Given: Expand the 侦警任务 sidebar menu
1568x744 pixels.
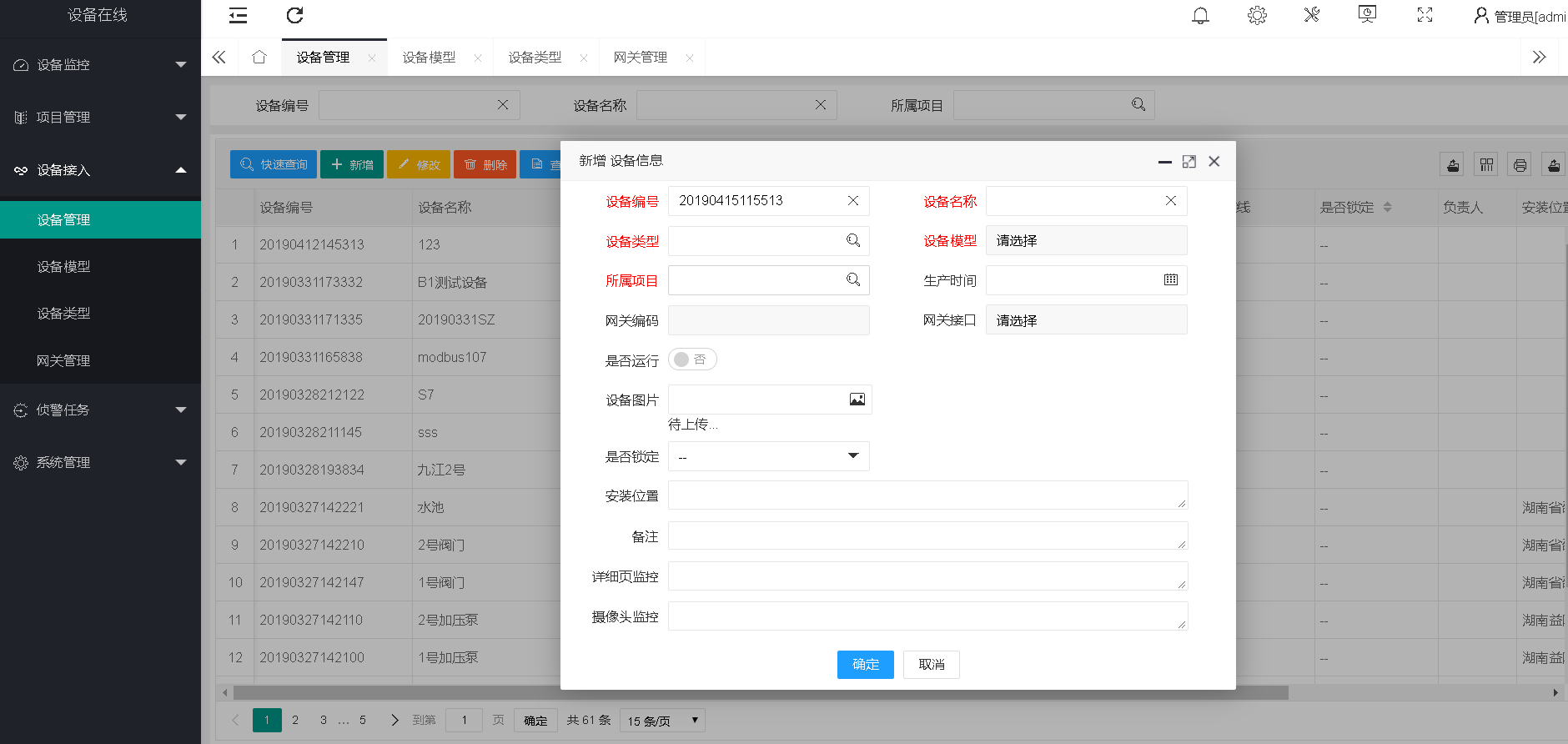Looking at the screenshot, I should point(100,410).
